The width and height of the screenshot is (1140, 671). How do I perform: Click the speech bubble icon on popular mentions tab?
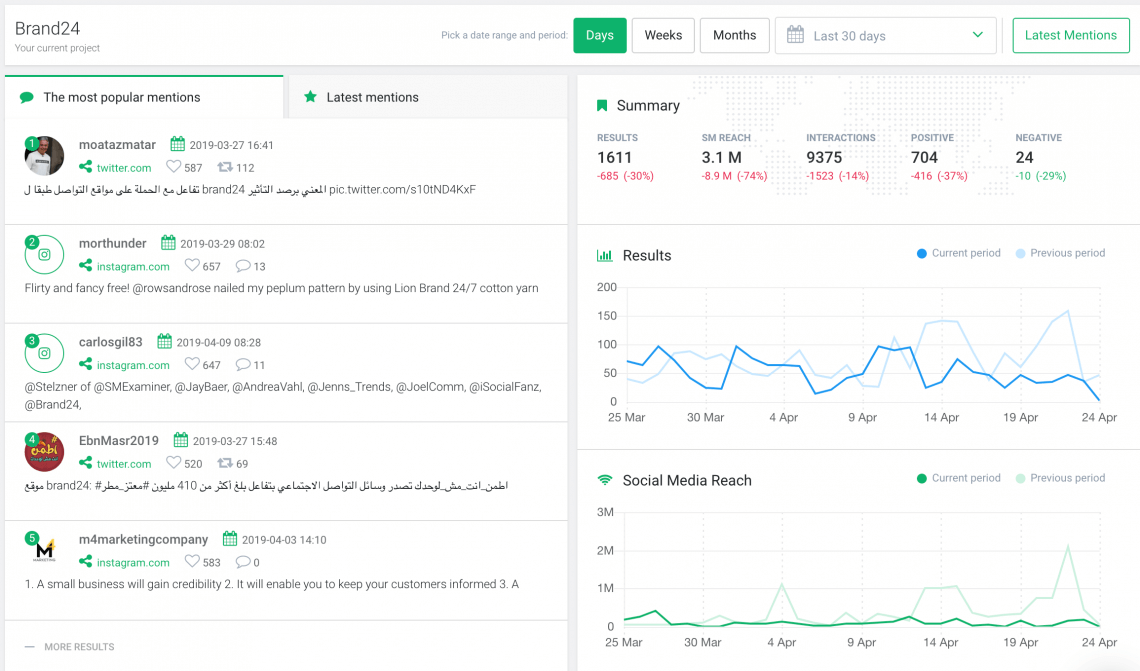27,97
